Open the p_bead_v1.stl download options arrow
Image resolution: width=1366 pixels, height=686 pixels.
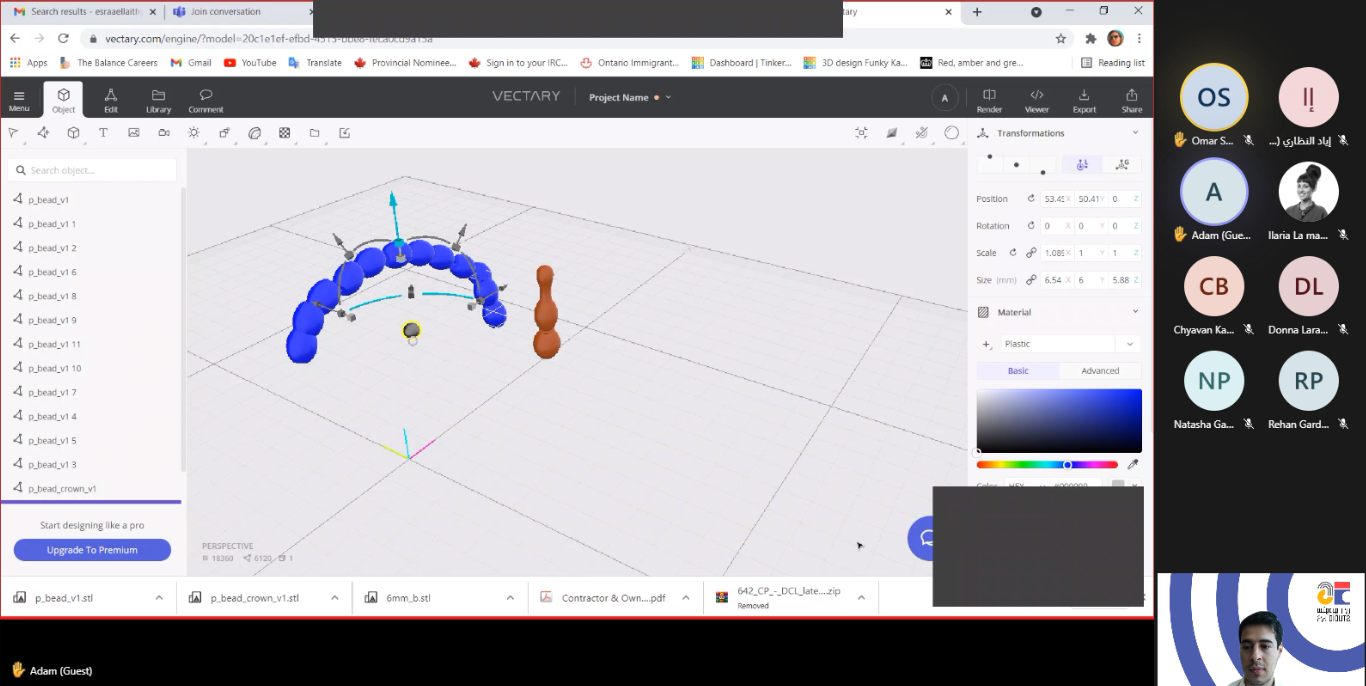[x=159, y=598]
